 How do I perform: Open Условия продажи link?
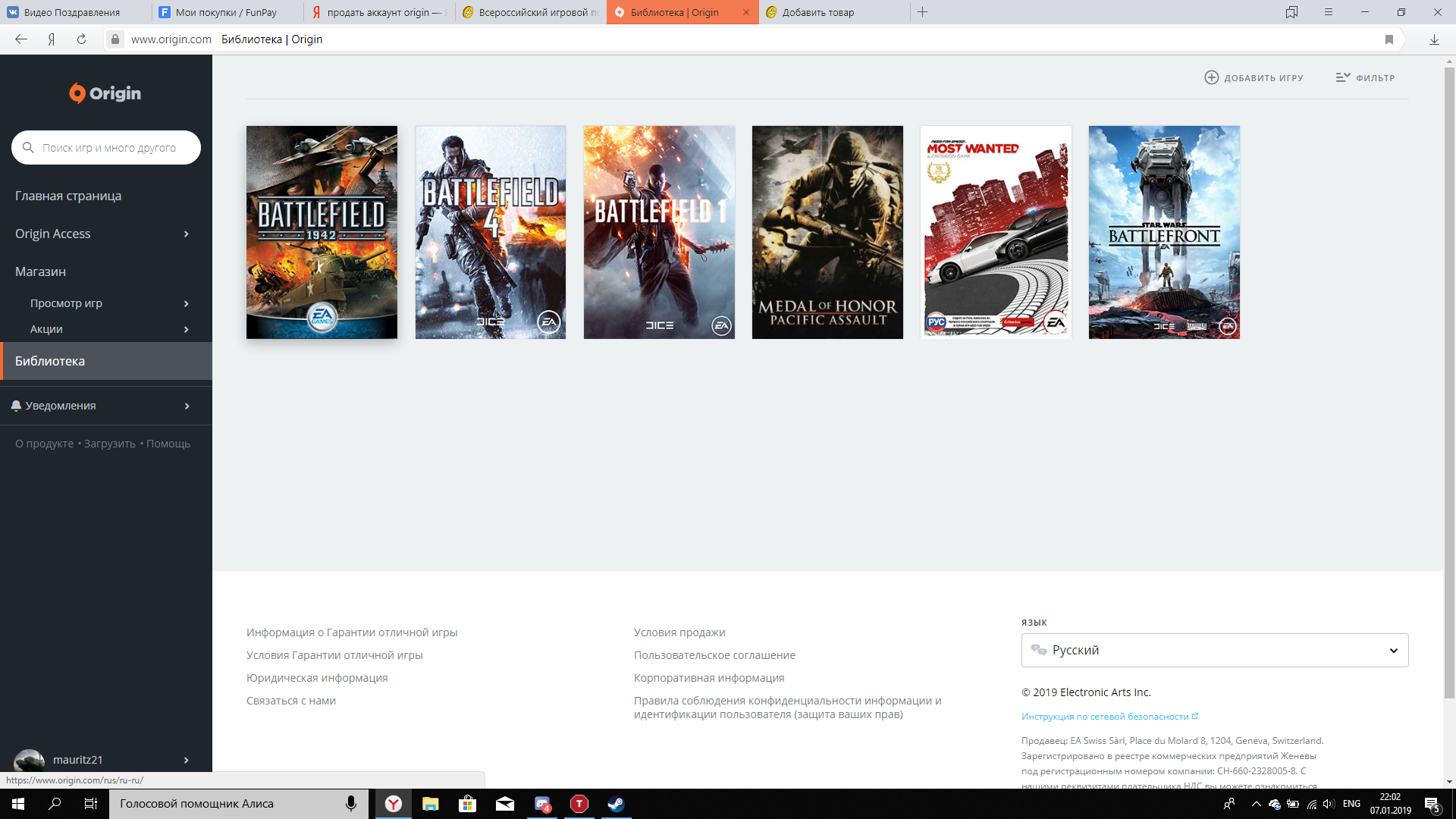tap(679, 632)
